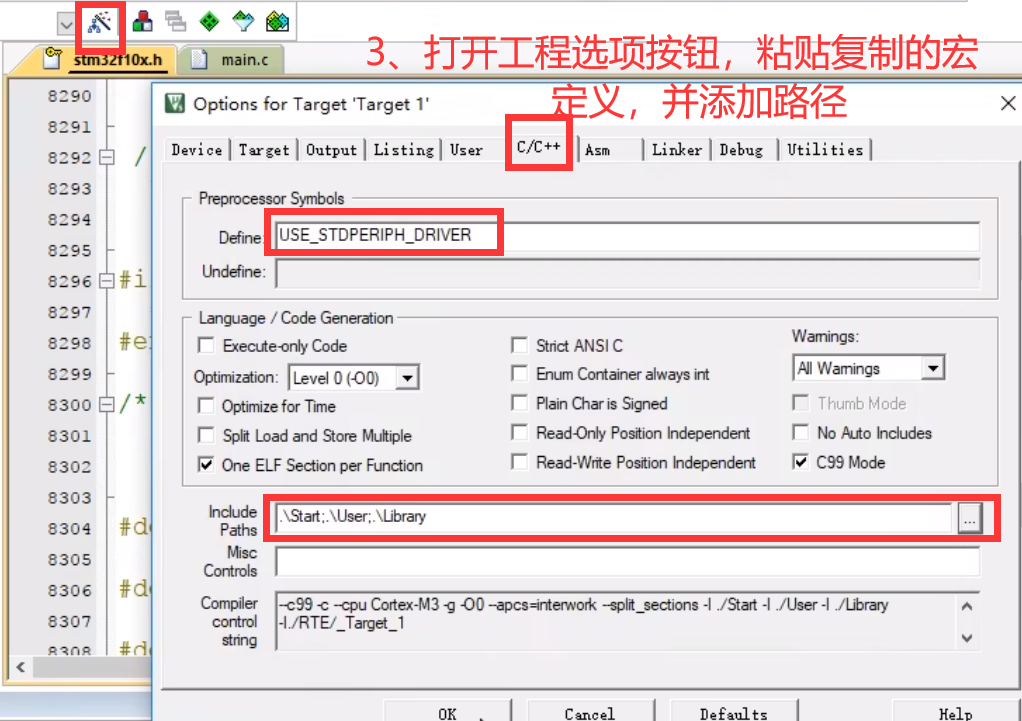The width and height of the screenshot is (1022, 721).
Task: Open the Linker tab
Action: click(677, 150)
